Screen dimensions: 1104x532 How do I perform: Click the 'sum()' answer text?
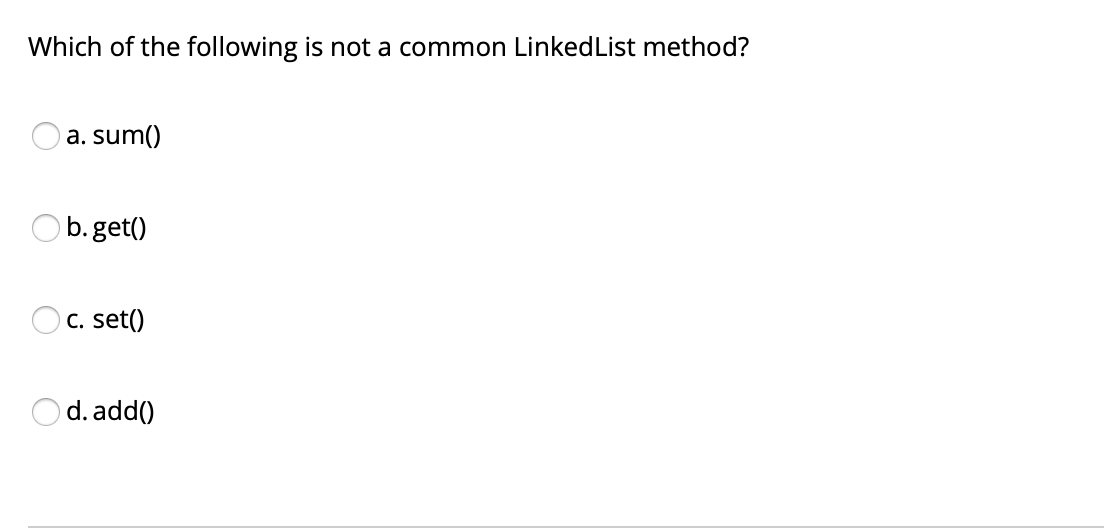tap(127, 135)
